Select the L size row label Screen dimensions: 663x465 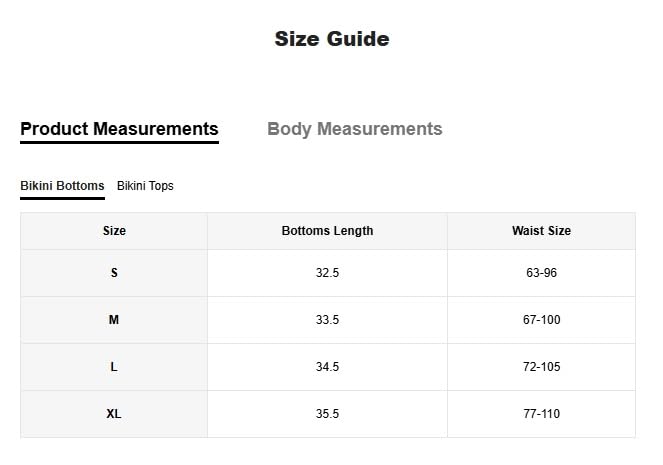click(x=114, y=367)
